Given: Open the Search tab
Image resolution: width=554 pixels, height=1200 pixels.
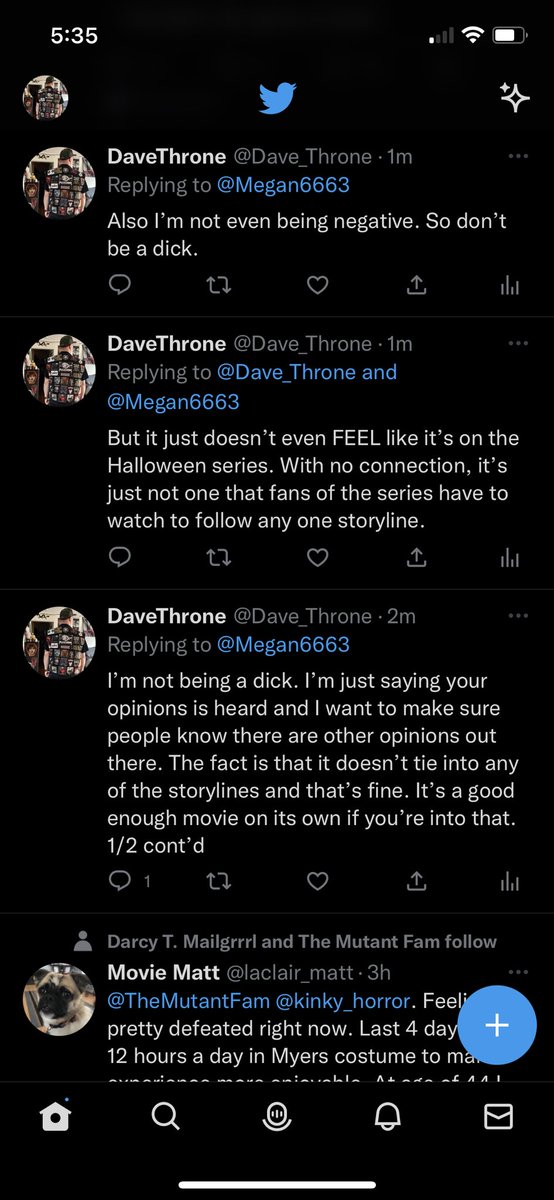Looking at the screenshot, I should 166,1117.
